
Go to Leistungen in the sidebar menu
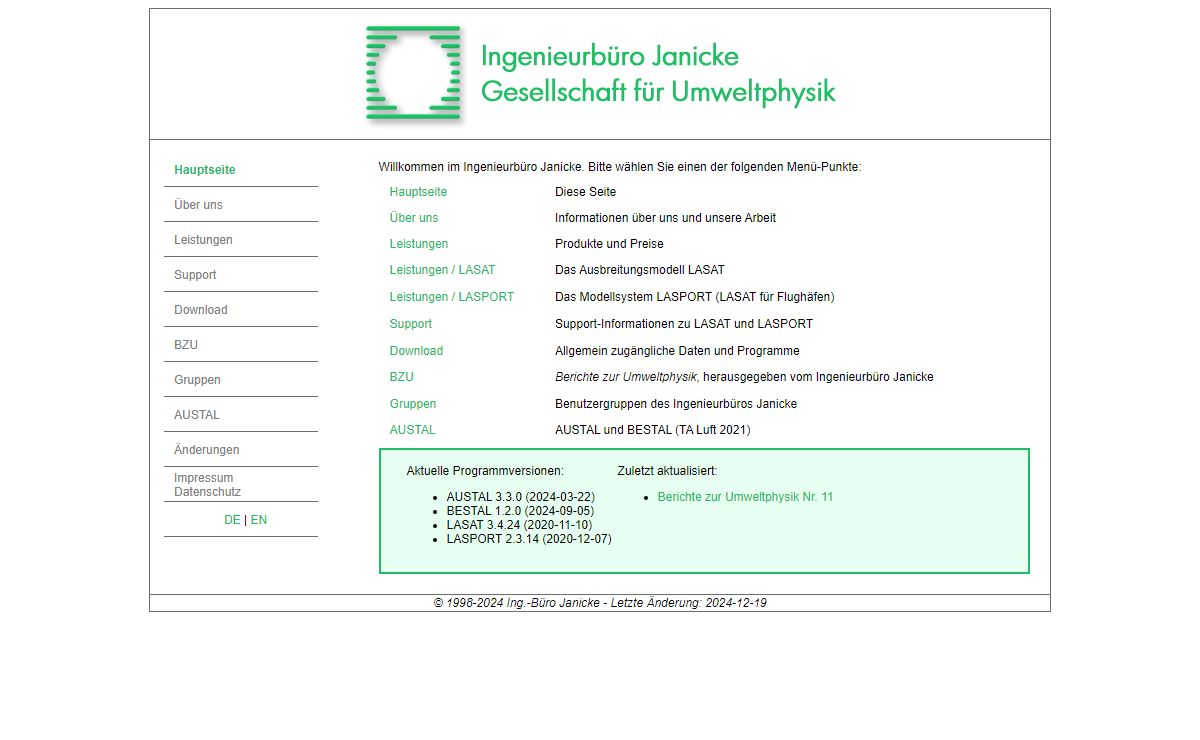203,240
